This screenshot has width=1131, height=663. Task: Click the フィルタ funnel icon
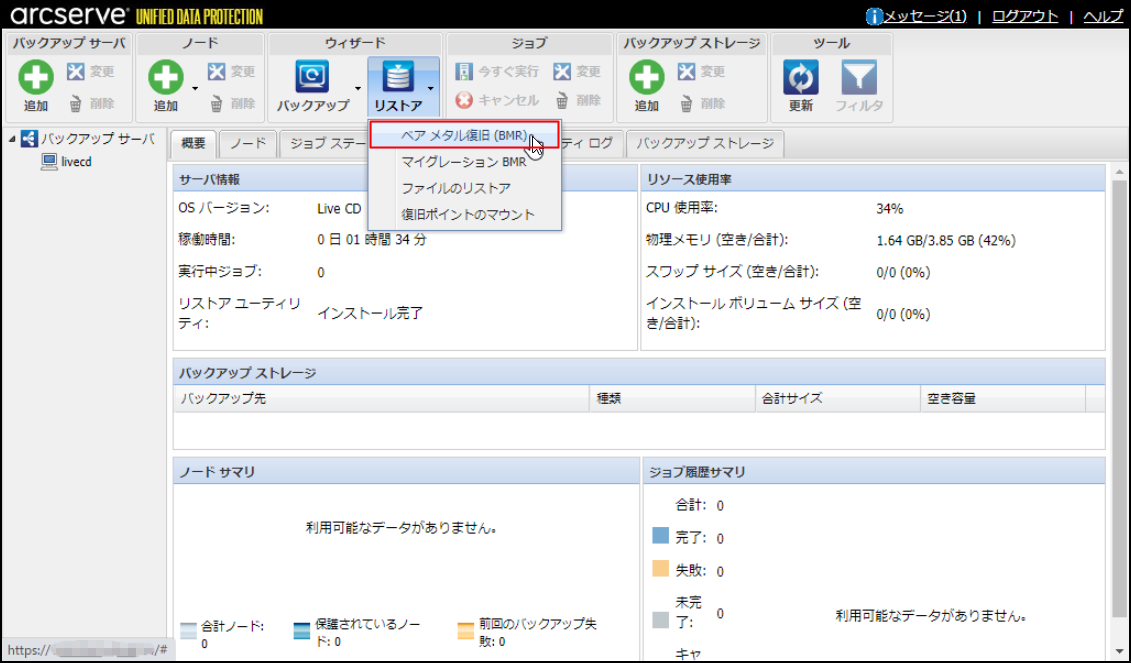coord(858,78)
